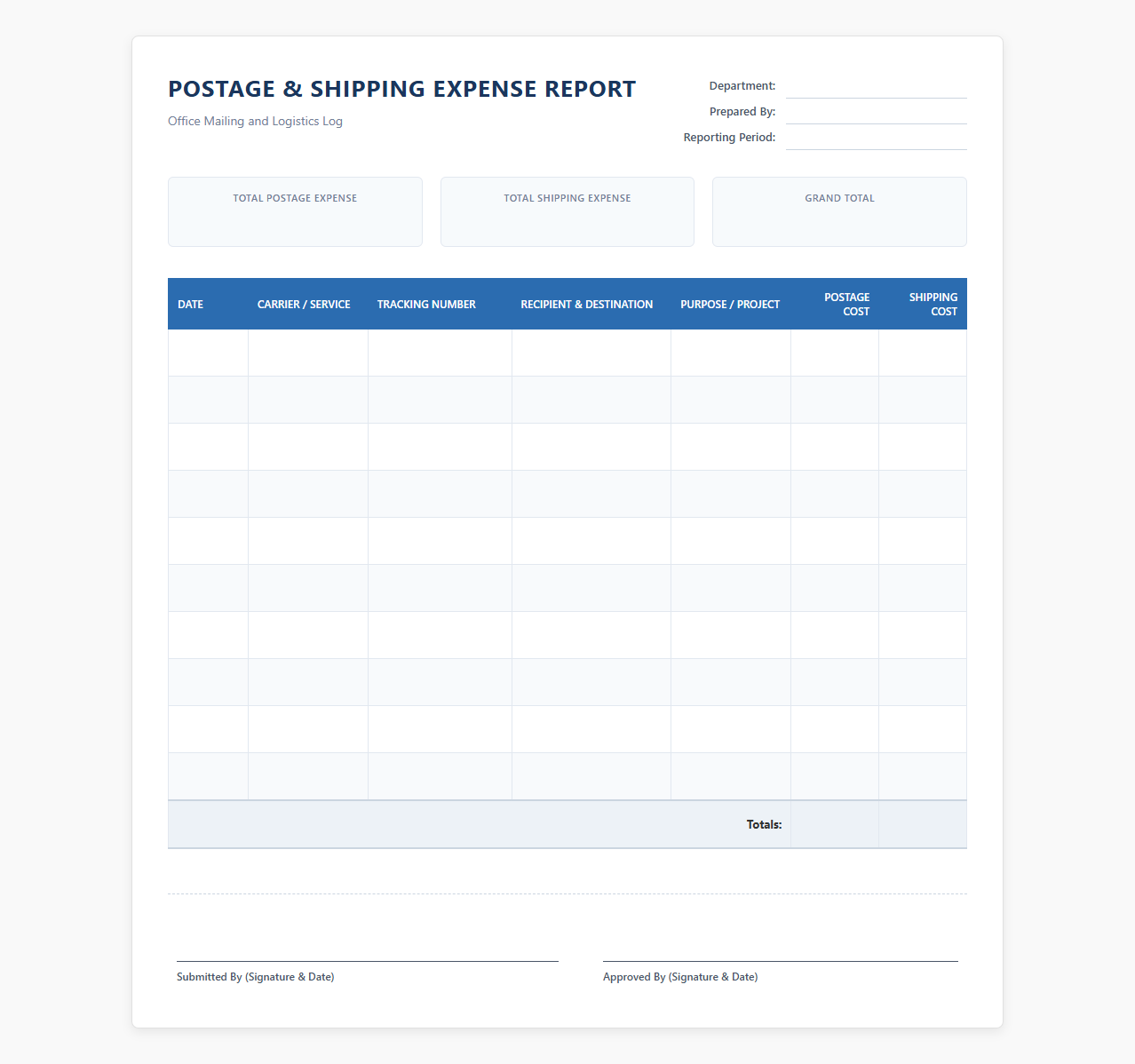1135x1064 pixels.
Task: Click the Shipping Cost cell in Totals row
Action: click(x=923, y=825)
